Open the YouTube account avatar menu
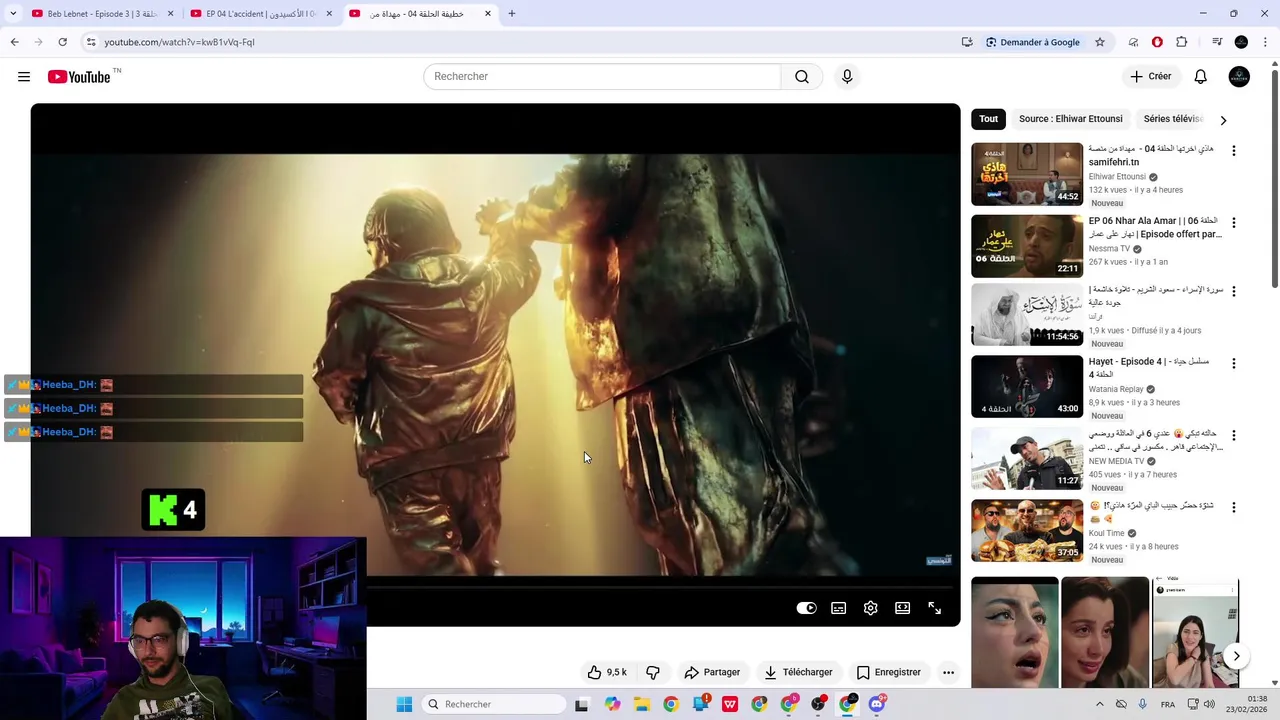The width and height of the screenshot is (1280, 720). (1239, 77)
